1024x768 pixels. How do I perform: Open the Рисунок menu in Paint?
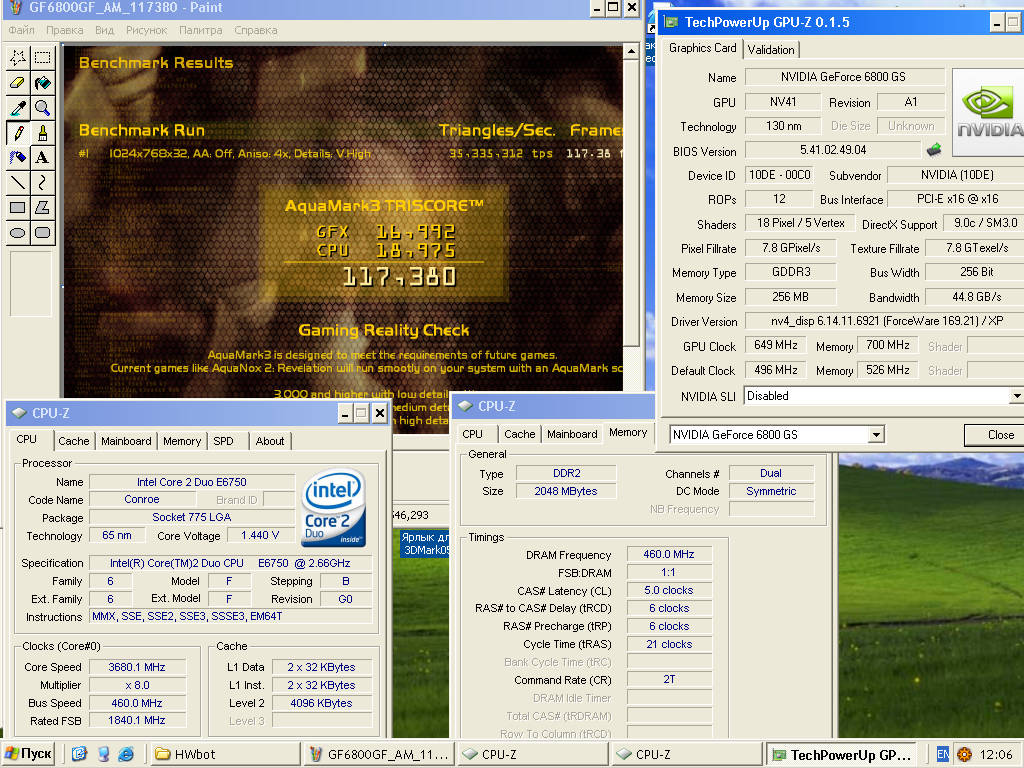click(146, 30)
